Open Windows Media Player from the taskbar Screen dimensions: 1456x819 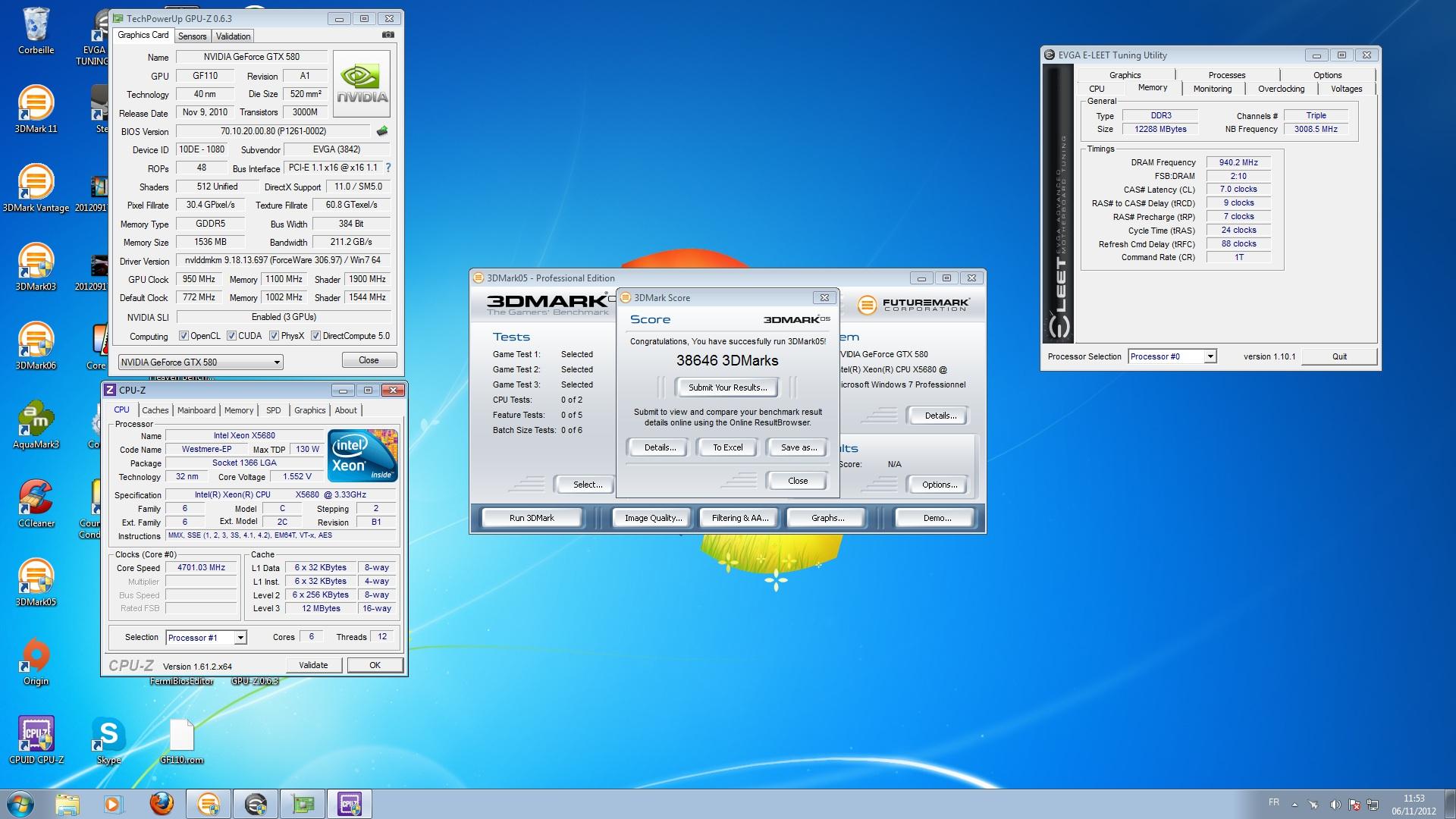pyautogui.click(x=113, y=804)
